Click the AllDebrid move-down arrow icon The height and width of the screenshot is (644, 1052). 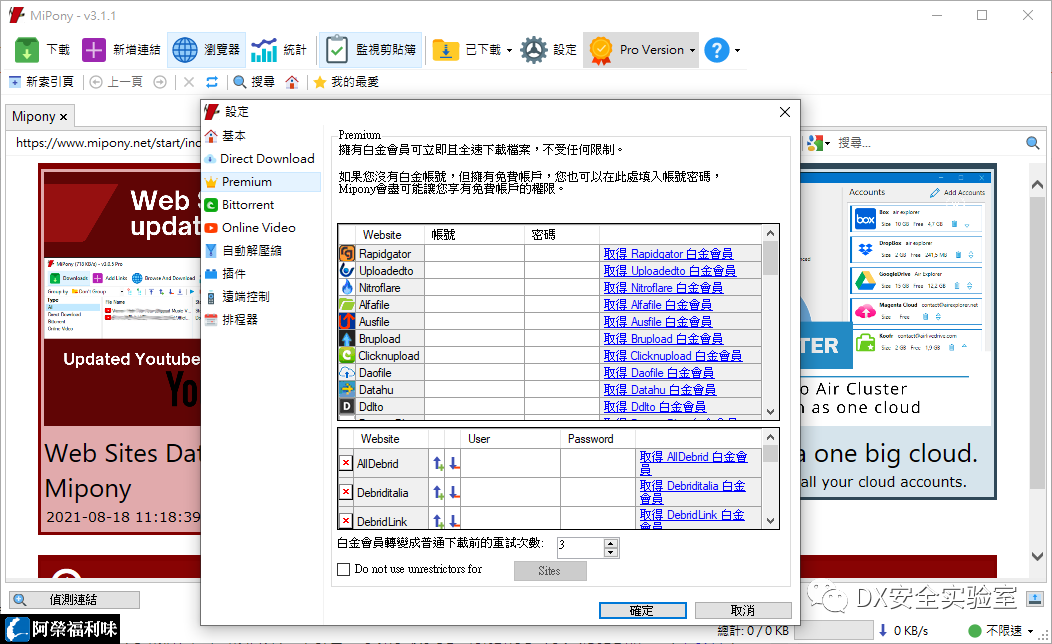click(454, 463)
